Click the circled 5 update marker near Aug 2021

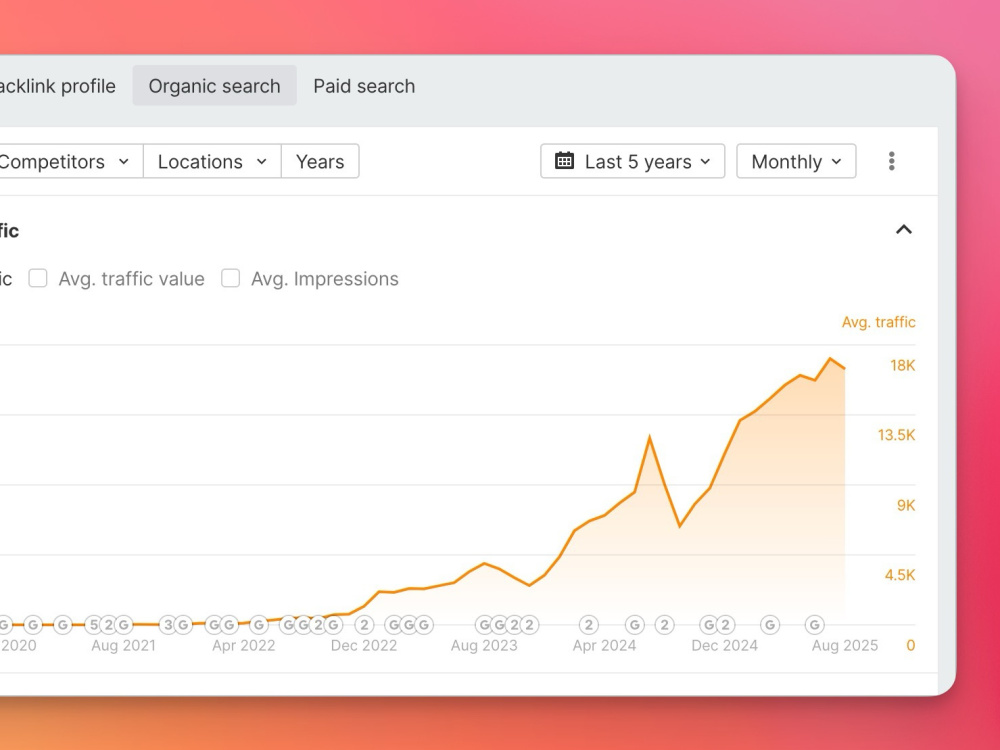tap(94, 624)
